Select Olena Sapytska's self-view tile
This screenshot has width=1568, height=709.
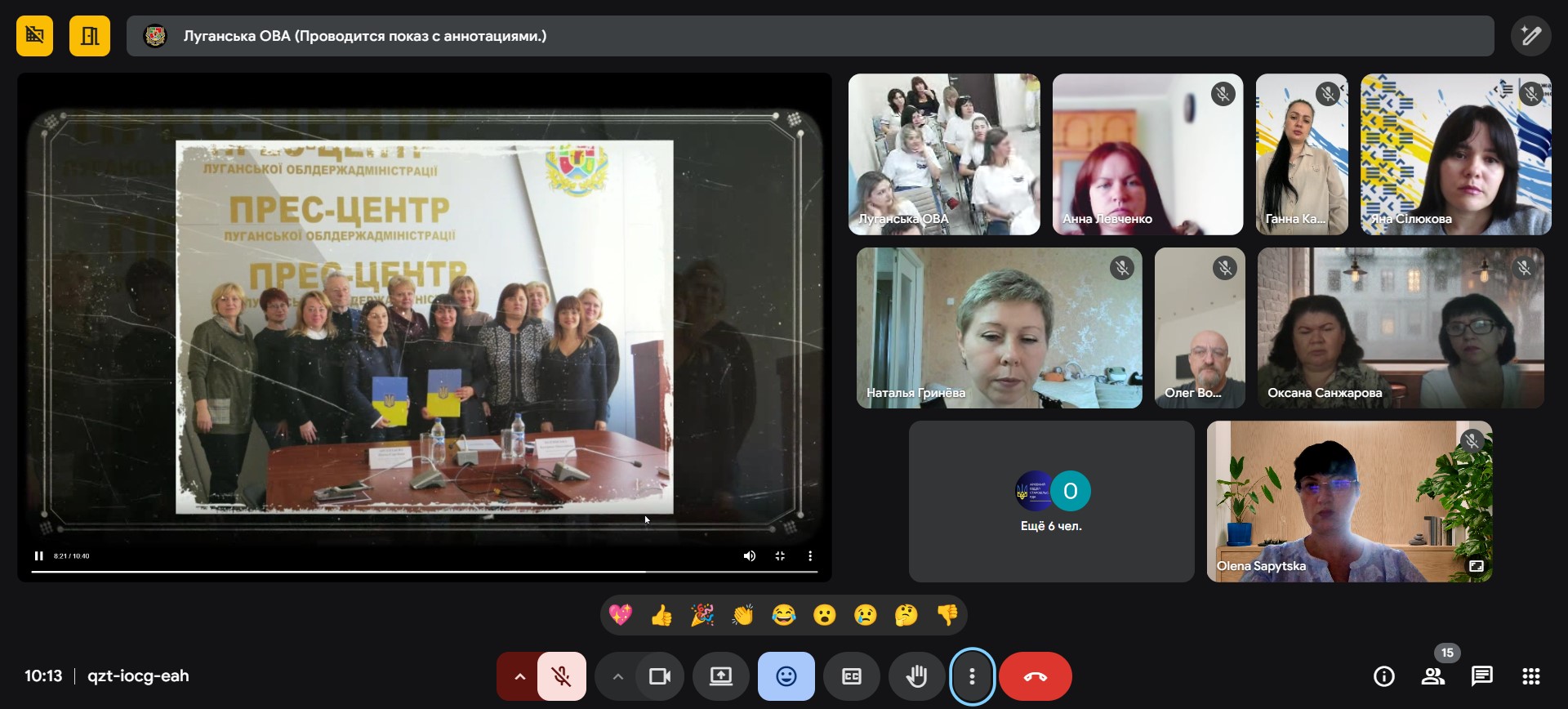pyautogui.click(x=1349, y=502)
